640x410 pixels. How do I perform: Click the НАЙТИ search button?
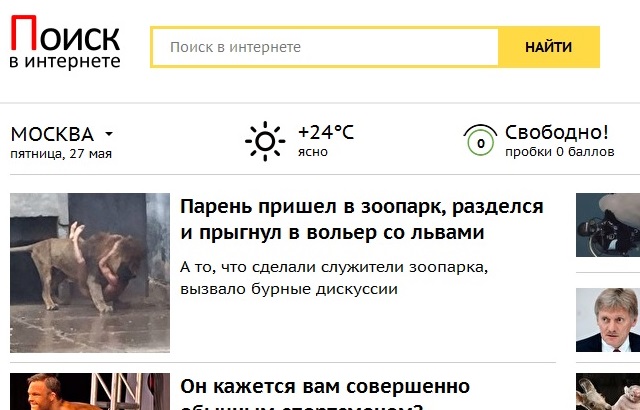[x=549, y=47]
